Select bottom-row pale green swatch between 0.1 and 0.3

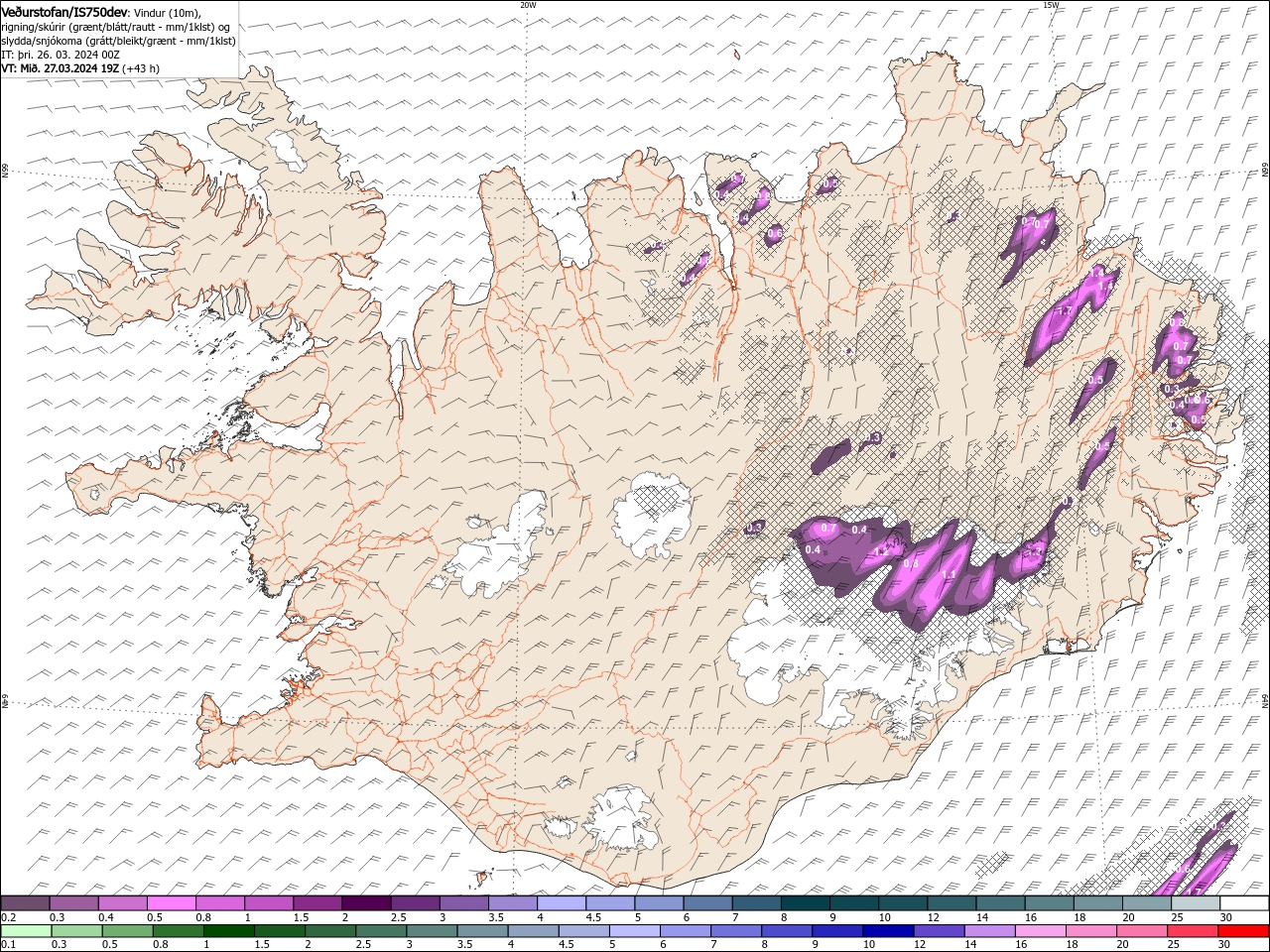tap(26, 930)
